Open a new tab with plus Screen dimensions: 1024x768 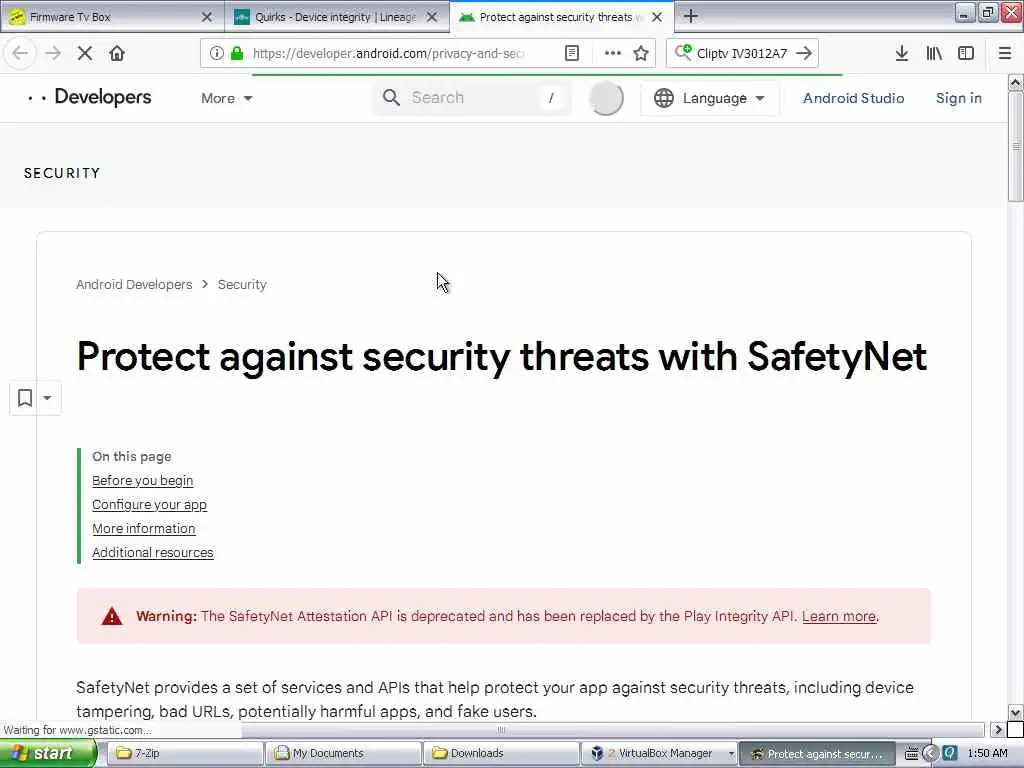pos(691,16)
